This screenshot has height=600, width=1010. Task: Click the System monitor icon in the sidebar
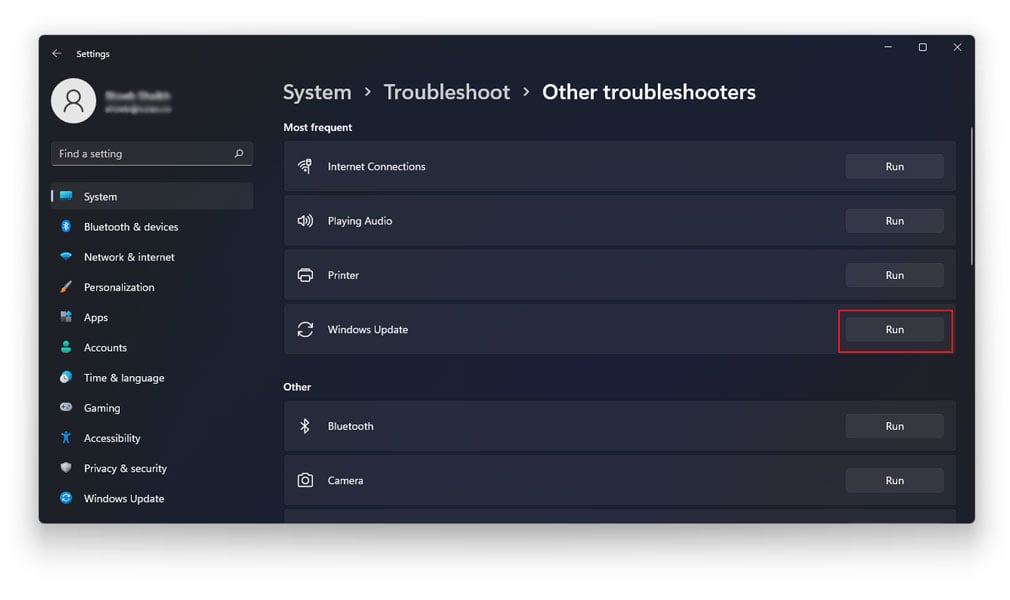pos(66,196)
